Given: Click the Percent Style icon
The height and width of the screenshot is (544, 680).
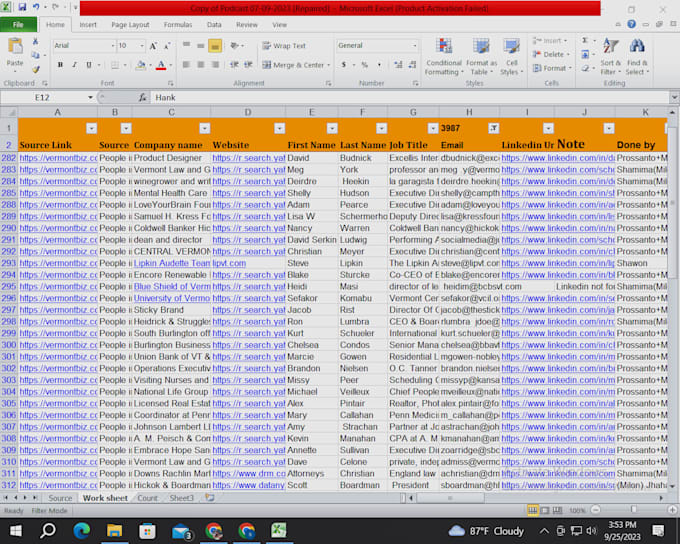Looking at the screenshot, I should (364, 65).
